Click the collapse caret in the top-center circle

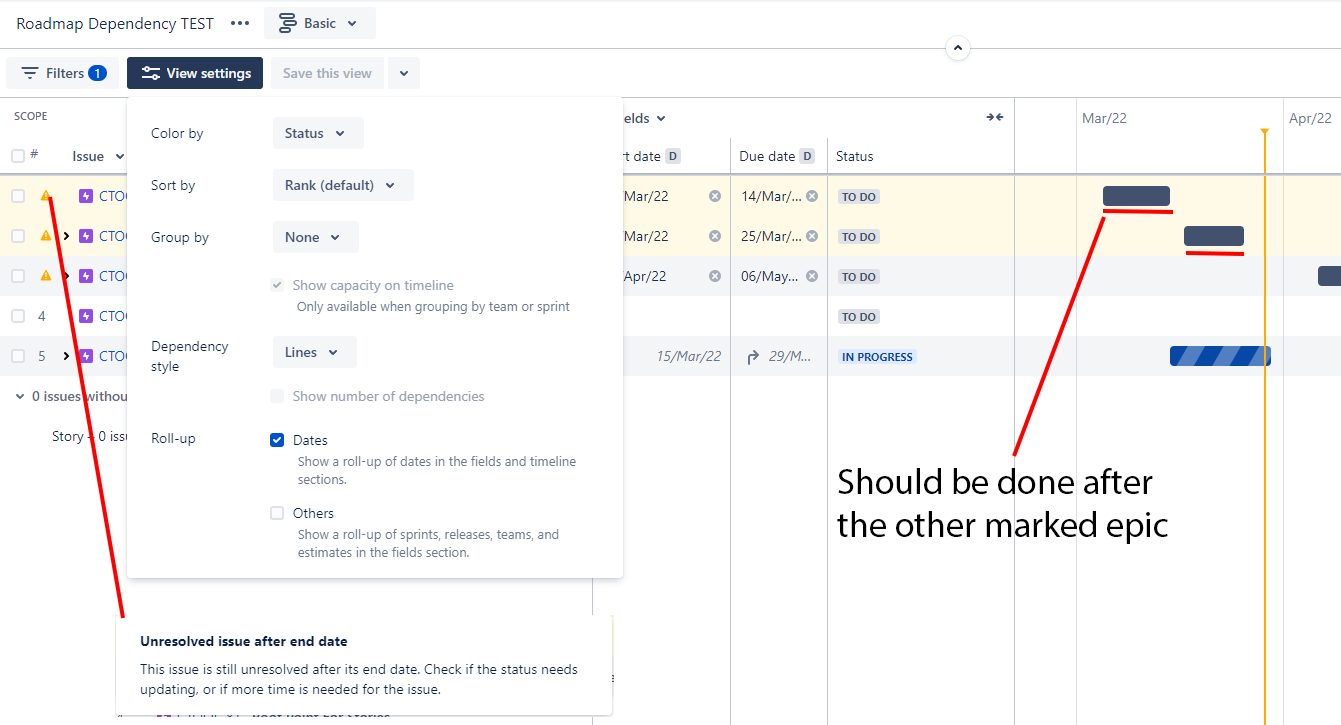[x=957, y=47]
